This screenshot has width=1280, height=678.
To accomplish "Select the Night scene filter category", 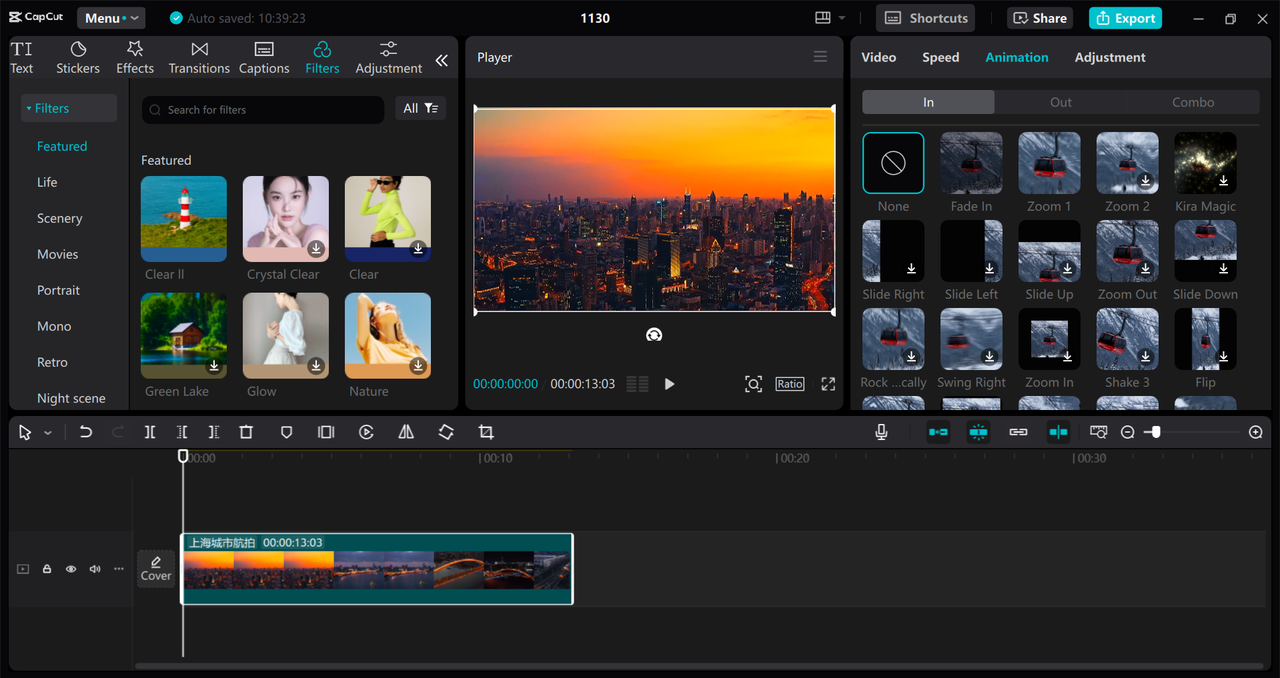I will click(x=71, y=398).
